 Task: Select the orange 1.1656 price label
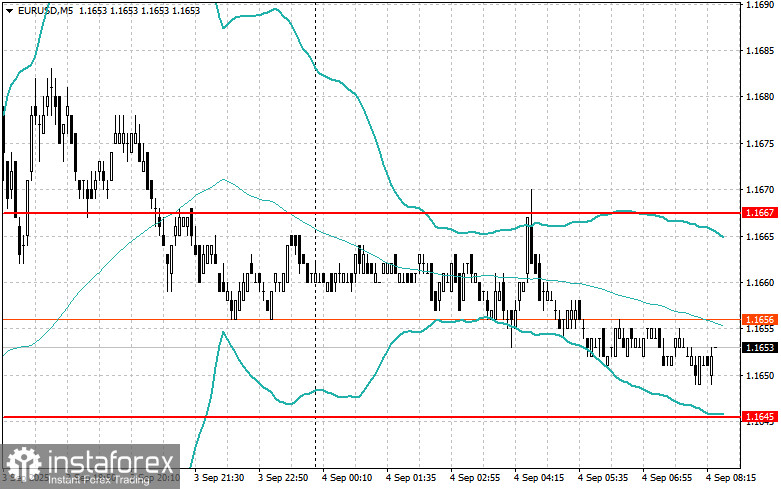click(x=760, y=319)
